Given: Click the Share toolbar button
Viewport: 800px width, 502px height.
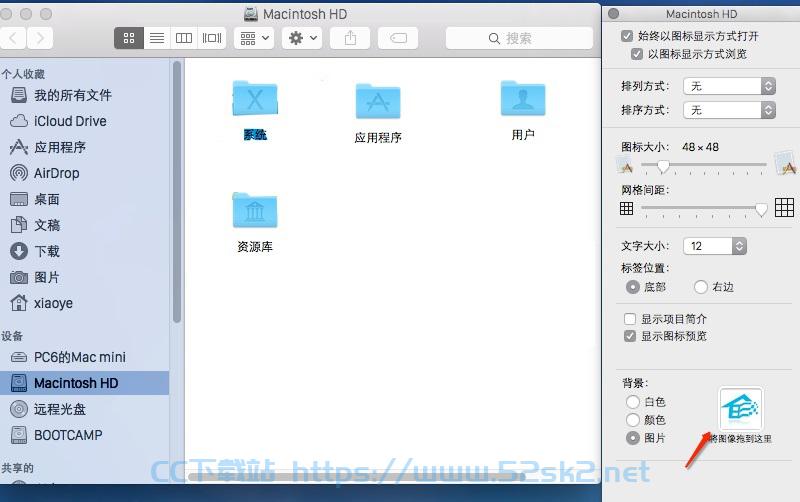Looking at the screenshot, I should (x=350, y=38).
